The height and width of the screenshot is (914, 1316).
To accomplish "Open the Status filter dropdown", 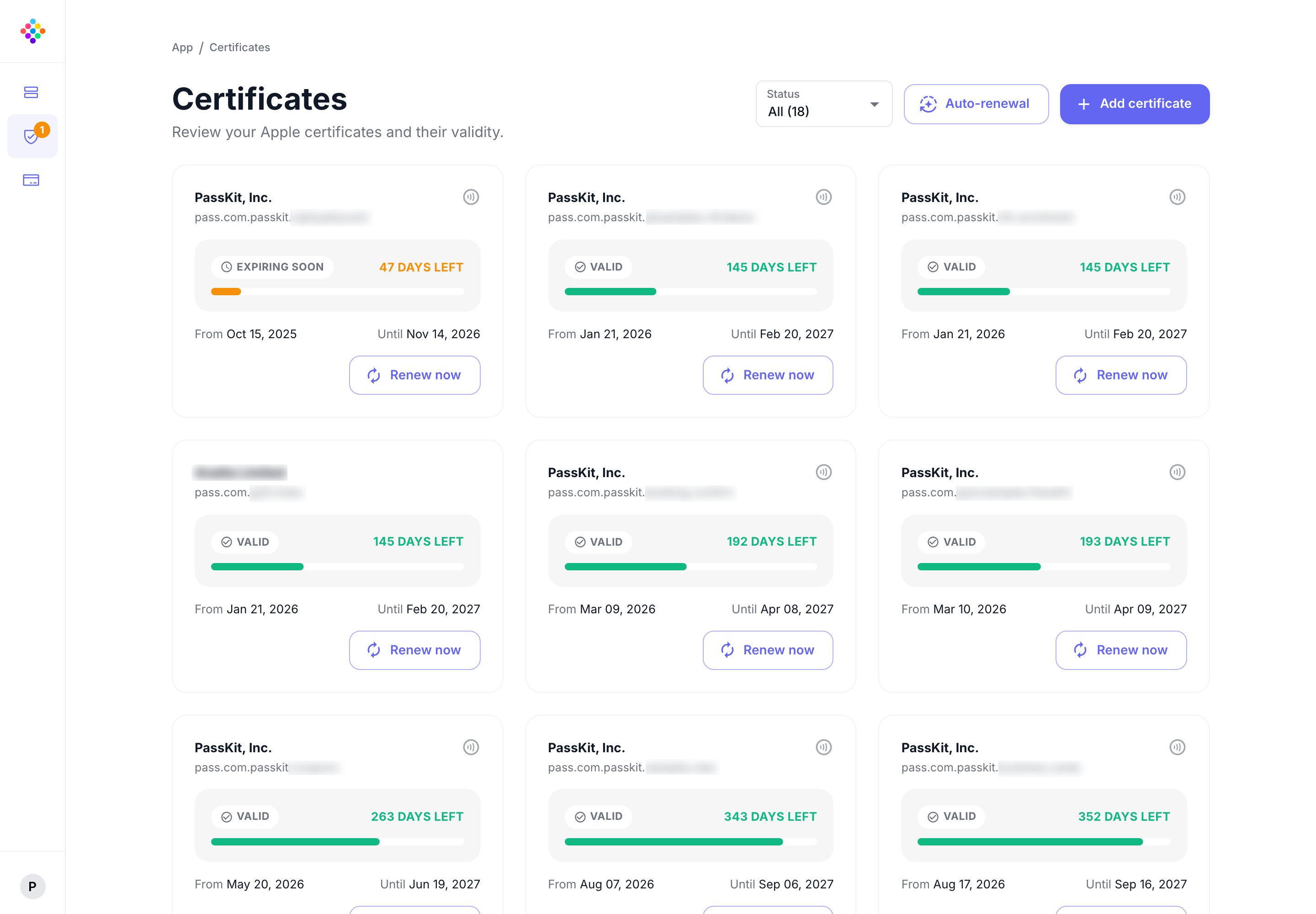I will (x=823, y=104).
